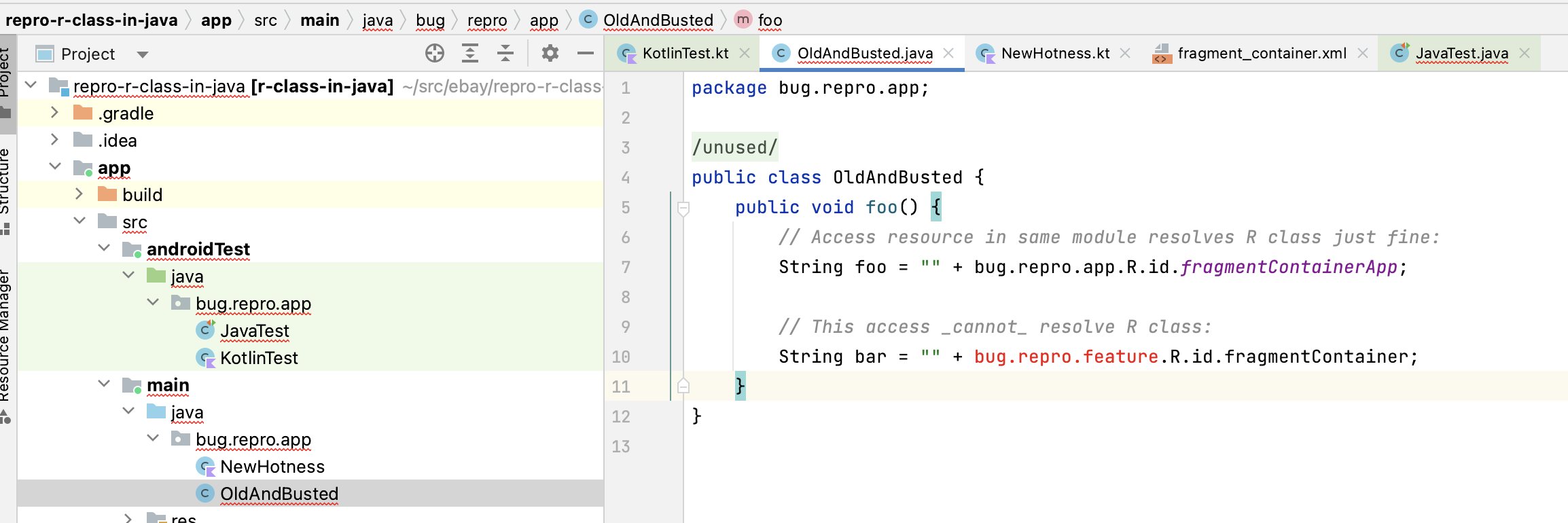Collapse the androidTest folder

pos(104,249)
